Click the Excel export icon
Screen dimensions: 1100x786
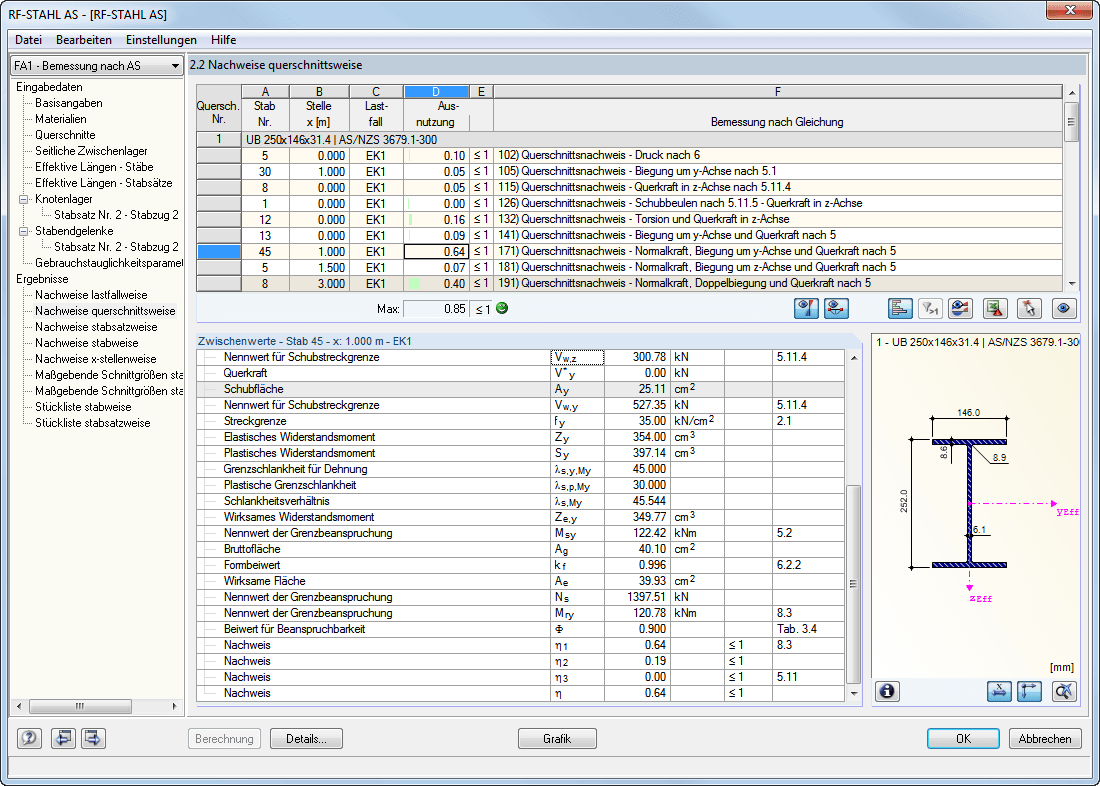tap(995, 309)
